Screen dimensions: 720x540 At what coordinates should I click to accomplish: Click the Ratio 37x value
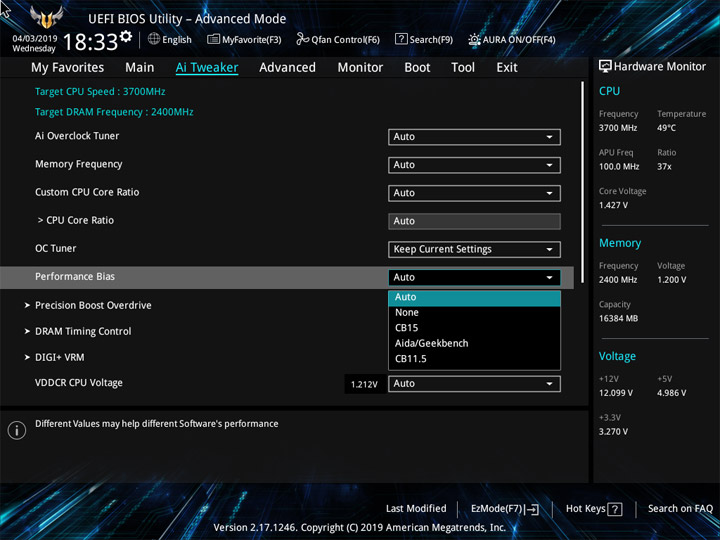coord(664,167)
